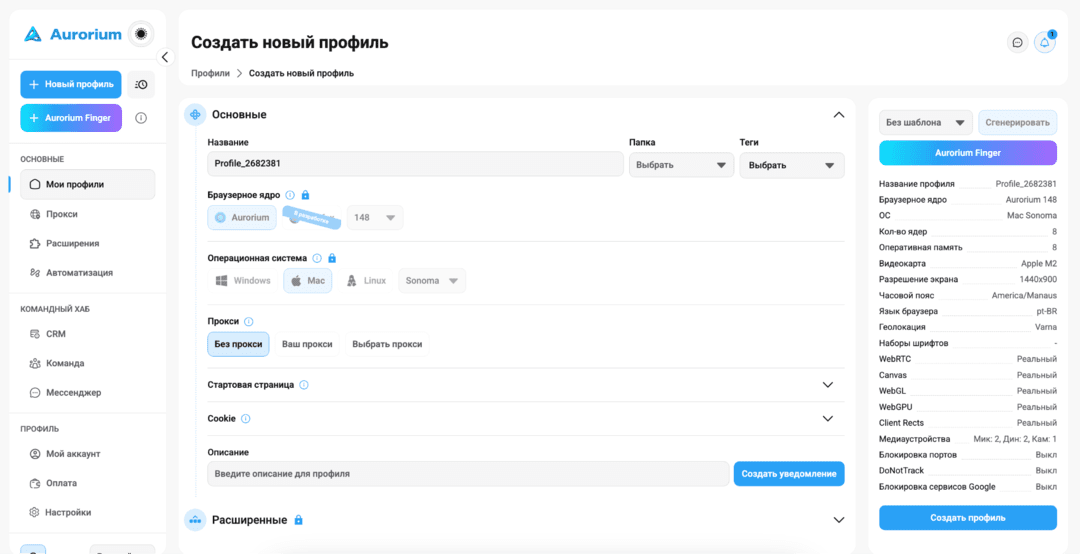Click the info icon beside Прокси label
Image resolution: width=1080 pixels, height=554 pixels.
[x=249, y=321]
